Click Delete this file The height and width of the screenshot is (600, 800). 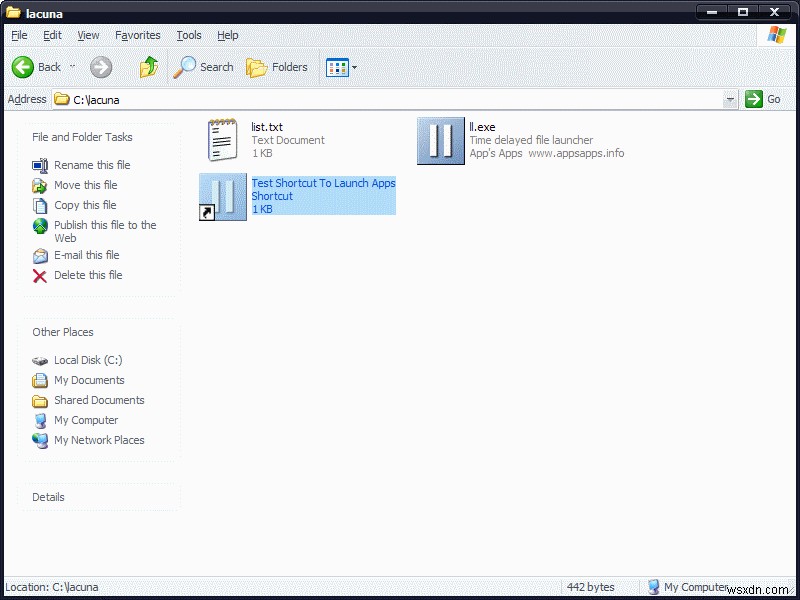(x=88, y=275)
